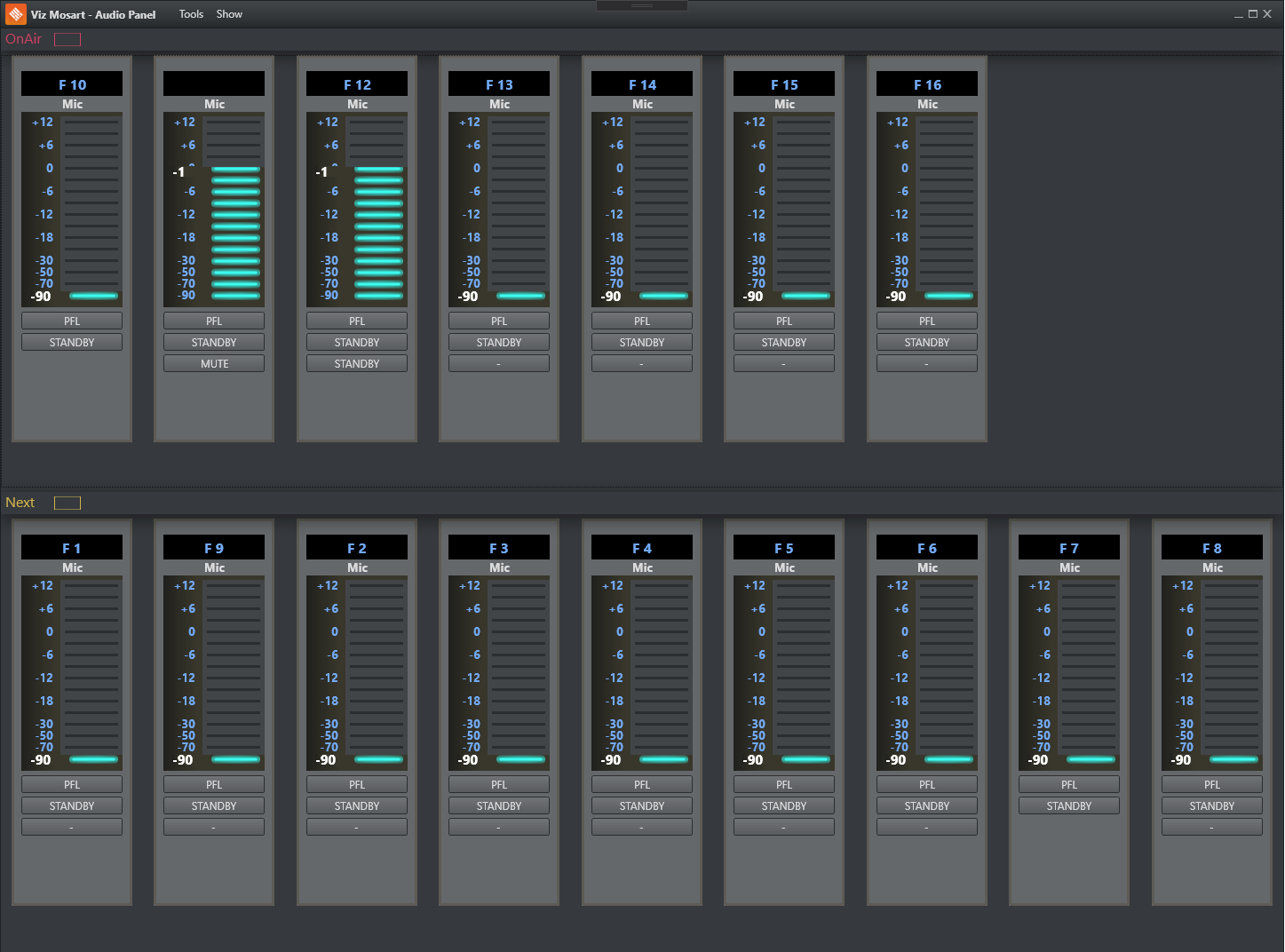
Task: Select the F 8 channel name header
Action: tap(1211, 548)
